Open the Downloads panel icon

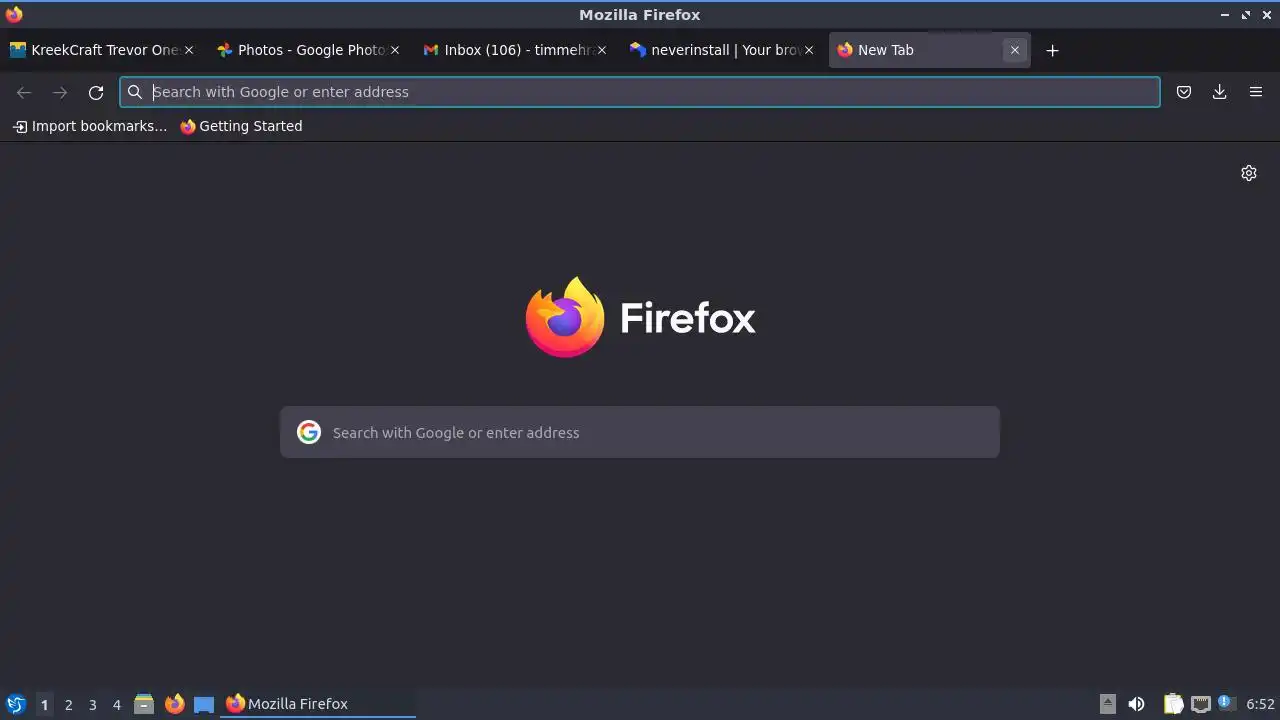coord(1220,92)
